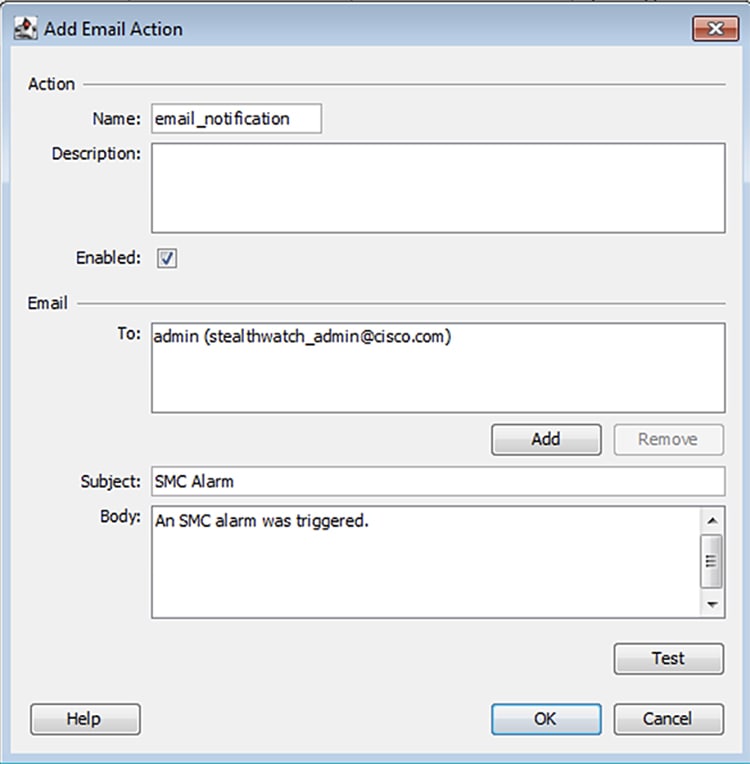Click the Add recipient button

546,439
